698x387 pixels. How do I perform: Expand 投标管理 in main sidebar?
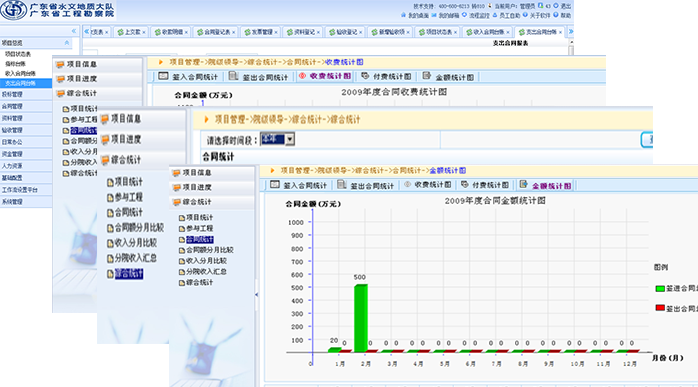(26, 94)
